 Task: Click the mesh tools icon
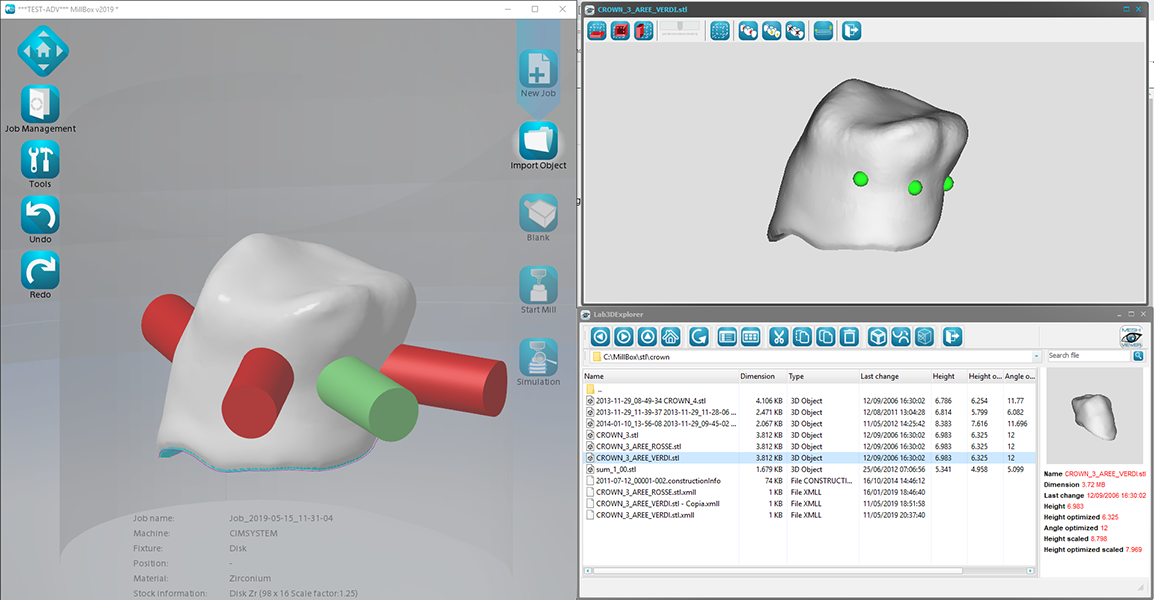pyautogui.click(x=901, y=337)
